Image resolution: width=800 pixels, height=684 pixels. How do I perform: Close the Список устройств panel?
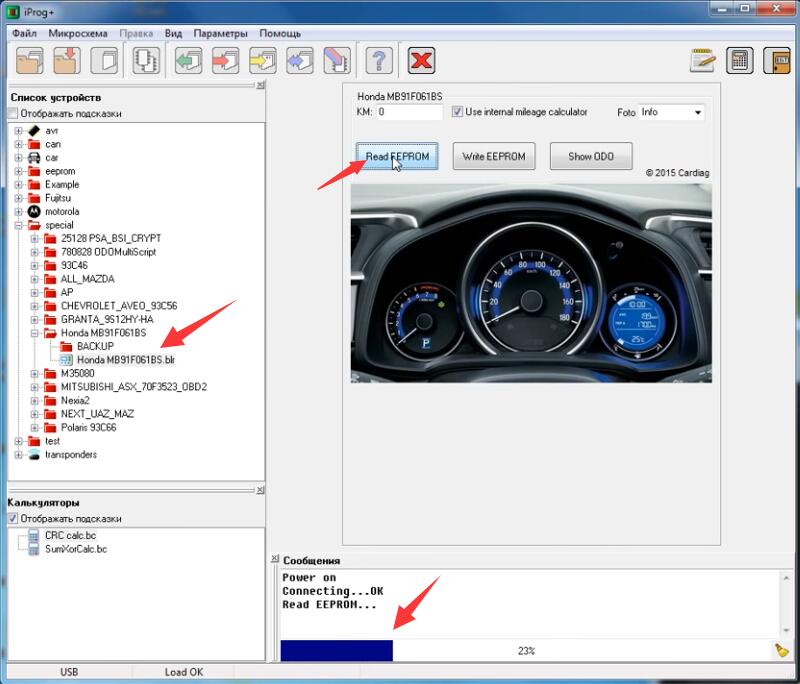pos(260,85)
